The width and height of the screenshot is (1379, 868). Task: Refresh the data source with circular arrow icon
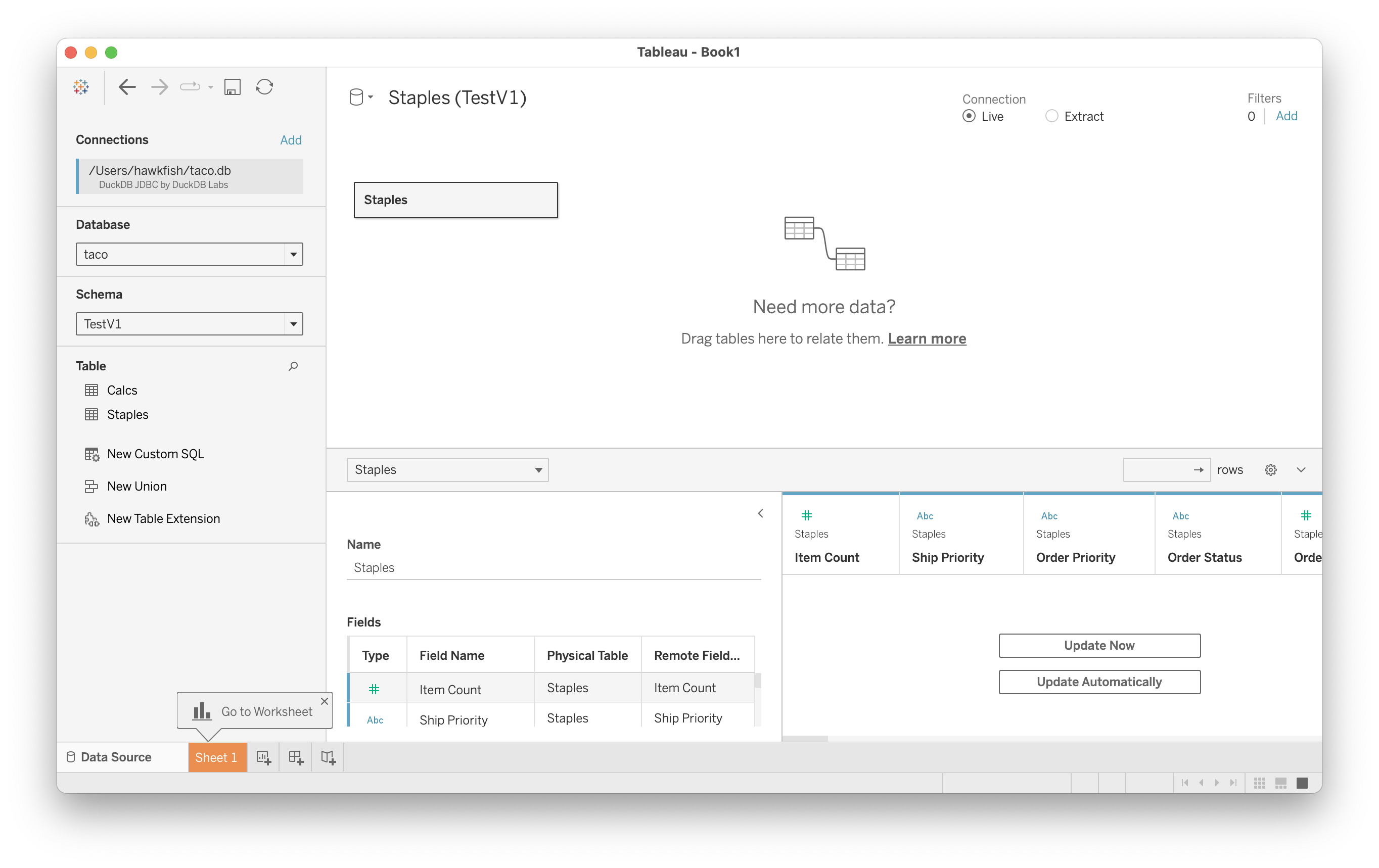click(264, 87)
